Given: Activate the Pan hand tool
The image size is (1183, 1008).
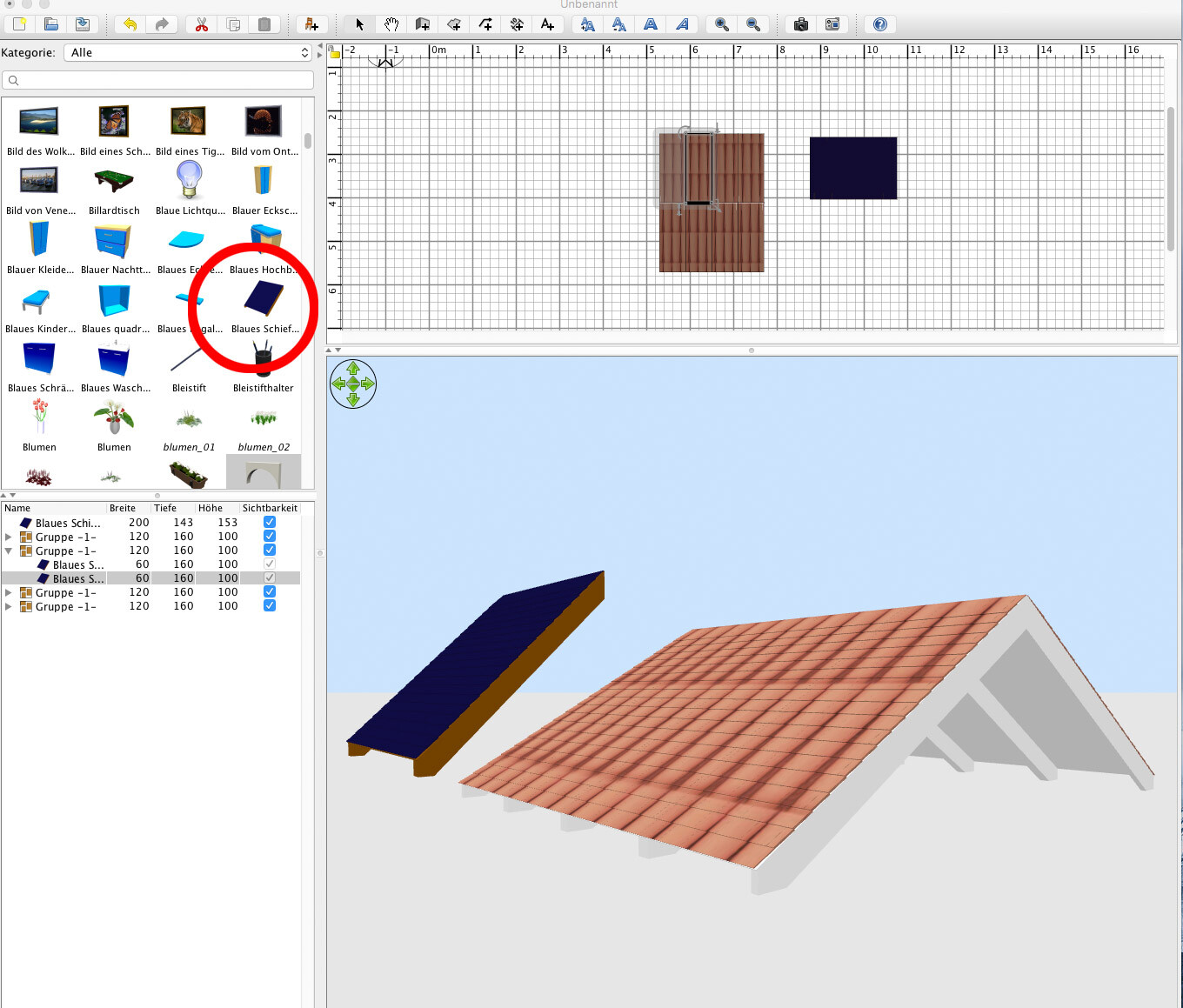Looking at the screenshot, I should 391,24.
